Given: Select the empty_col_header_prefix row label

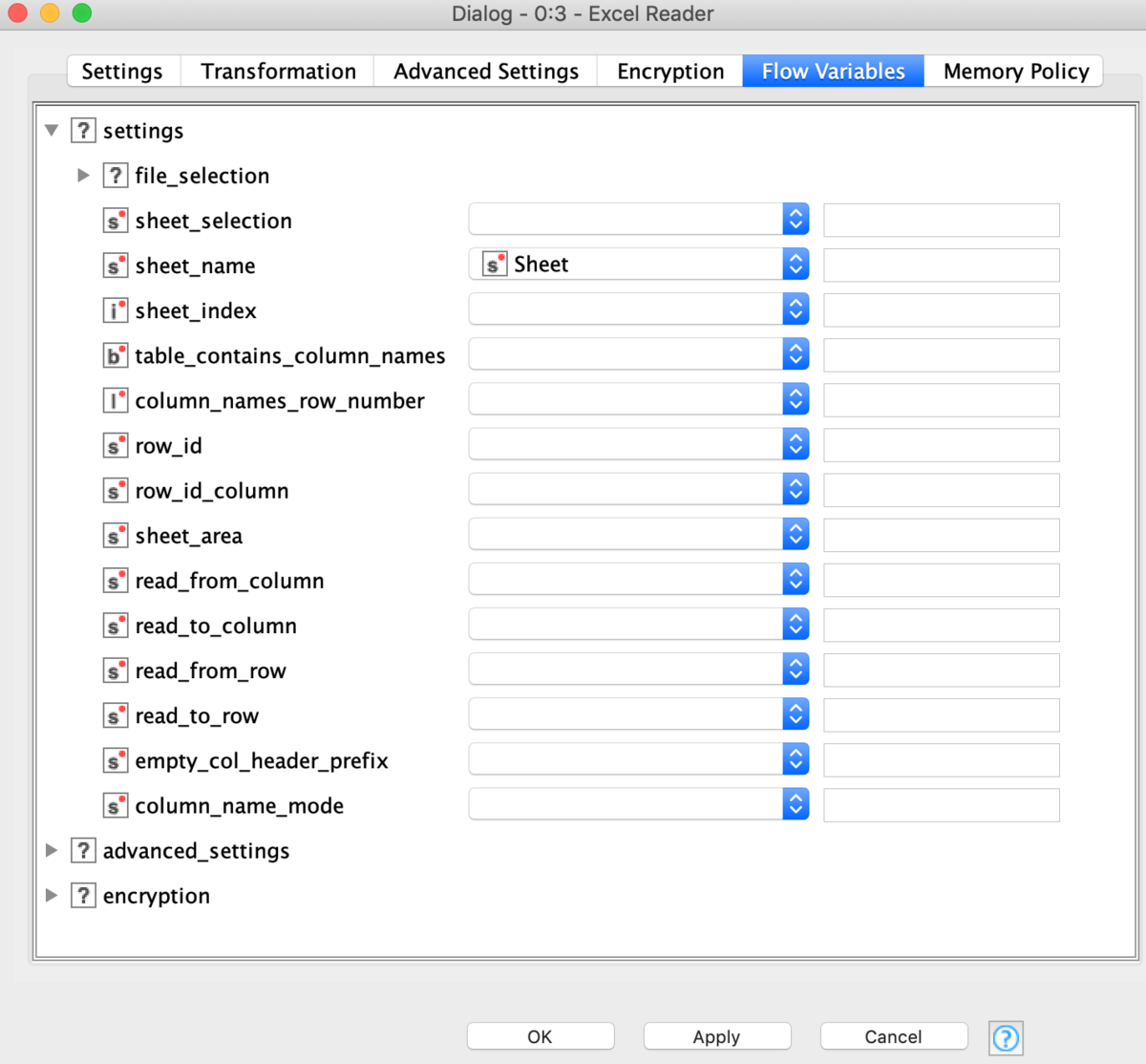Looking at the screenshot, I should click(261, 760).
